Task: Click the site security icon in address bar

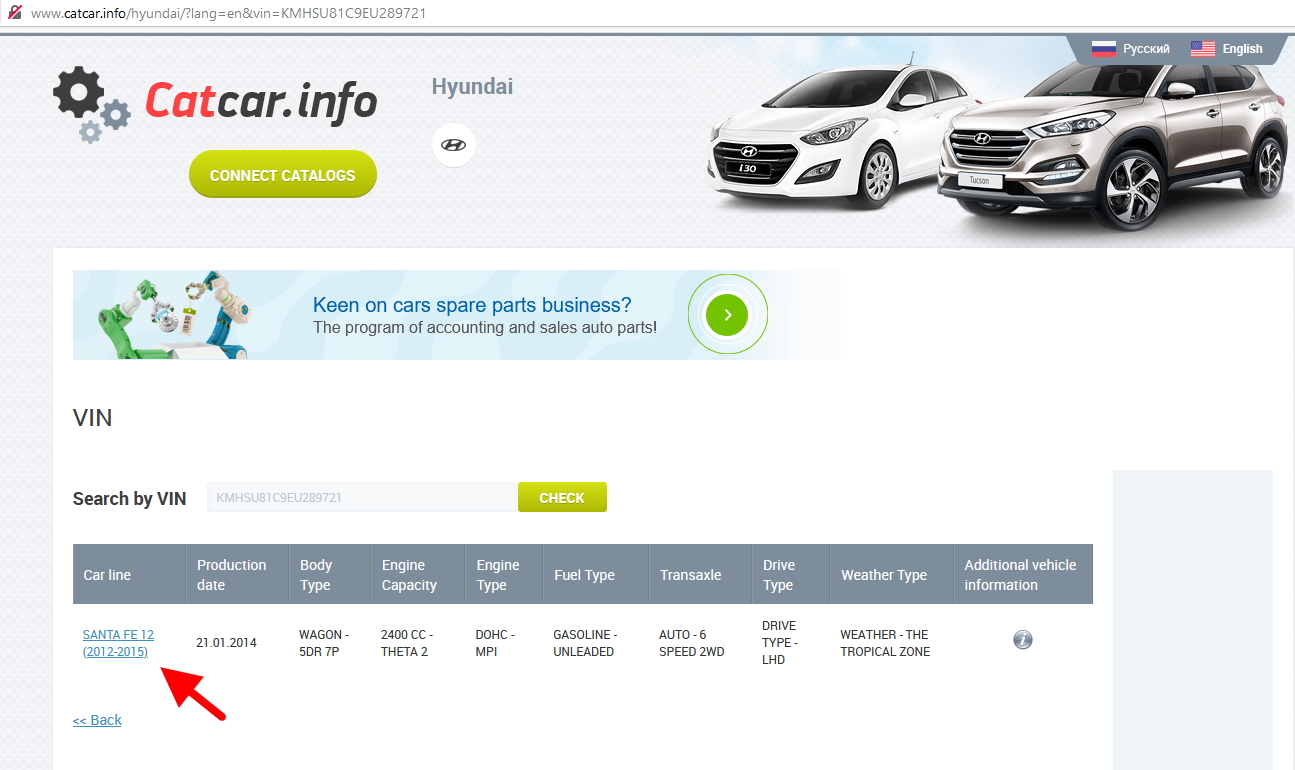Action: pos(14,13)
